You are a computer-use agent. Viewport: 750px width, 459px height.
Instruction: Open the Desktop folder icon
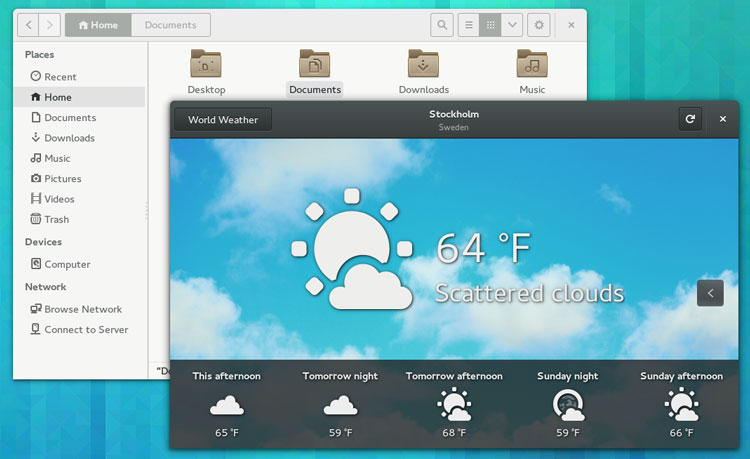pos(206,65)
